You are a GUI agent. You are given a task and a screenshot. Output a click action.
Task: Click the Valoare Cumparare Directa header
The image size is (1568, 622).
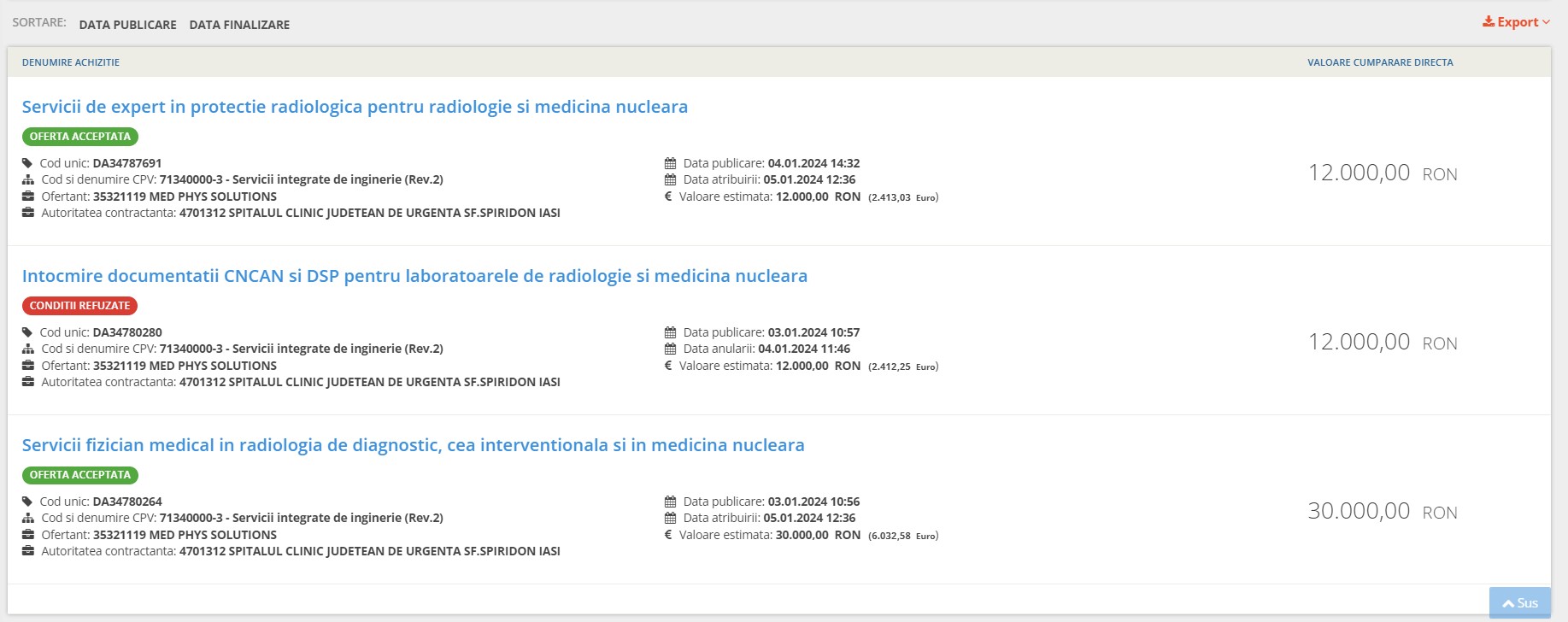point(1380,62)
